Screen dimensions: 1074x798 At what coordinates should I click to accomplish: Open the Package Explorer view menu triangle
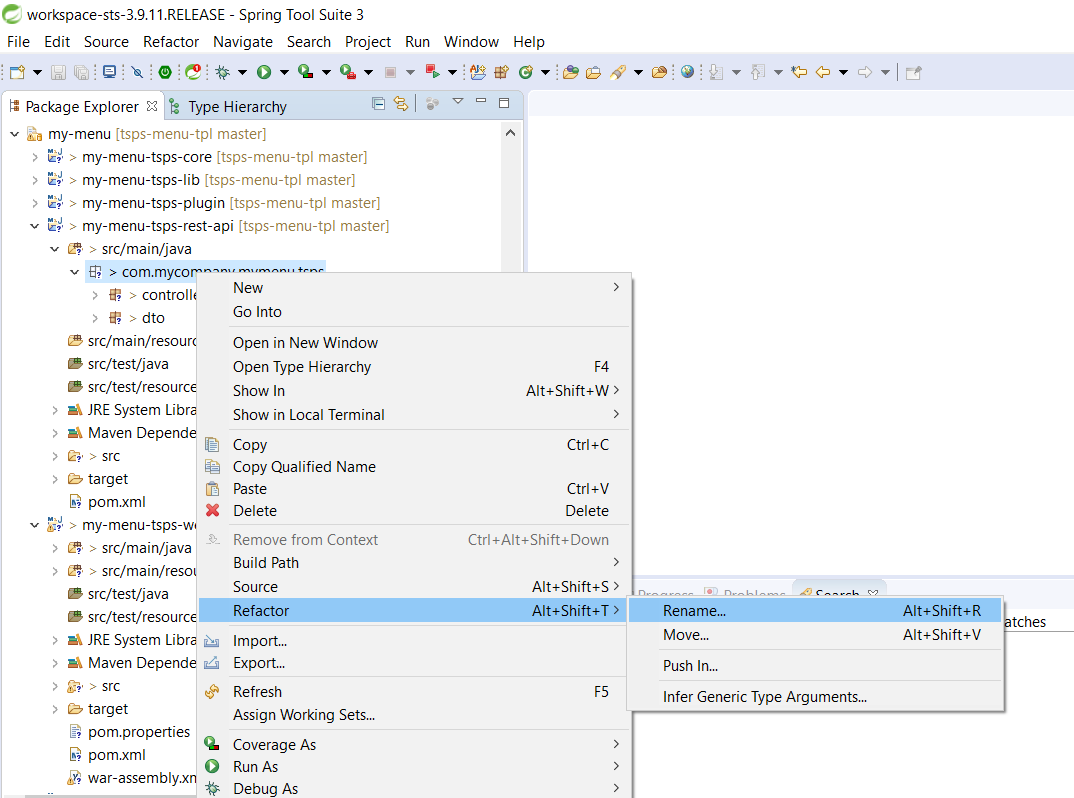458,103
